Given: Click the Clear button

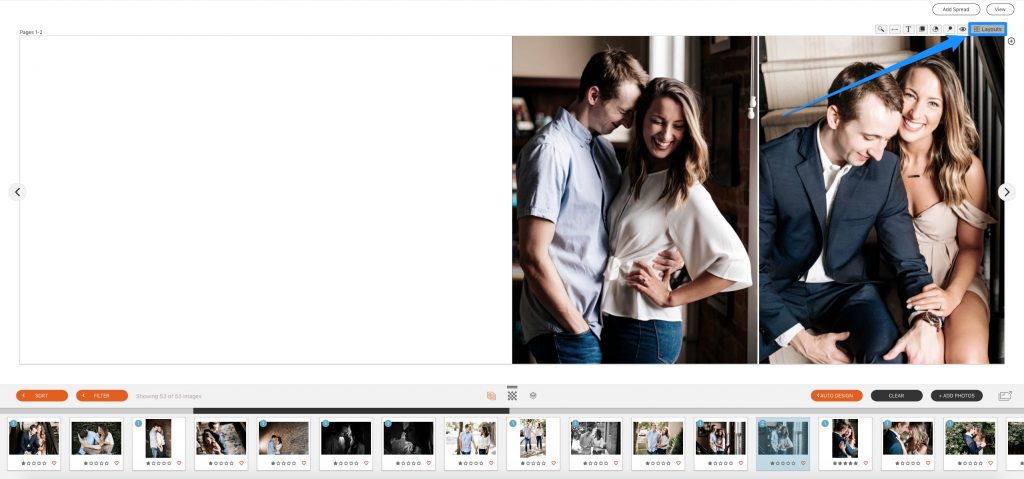Looking at the screenshot, I should pos(897,396).
